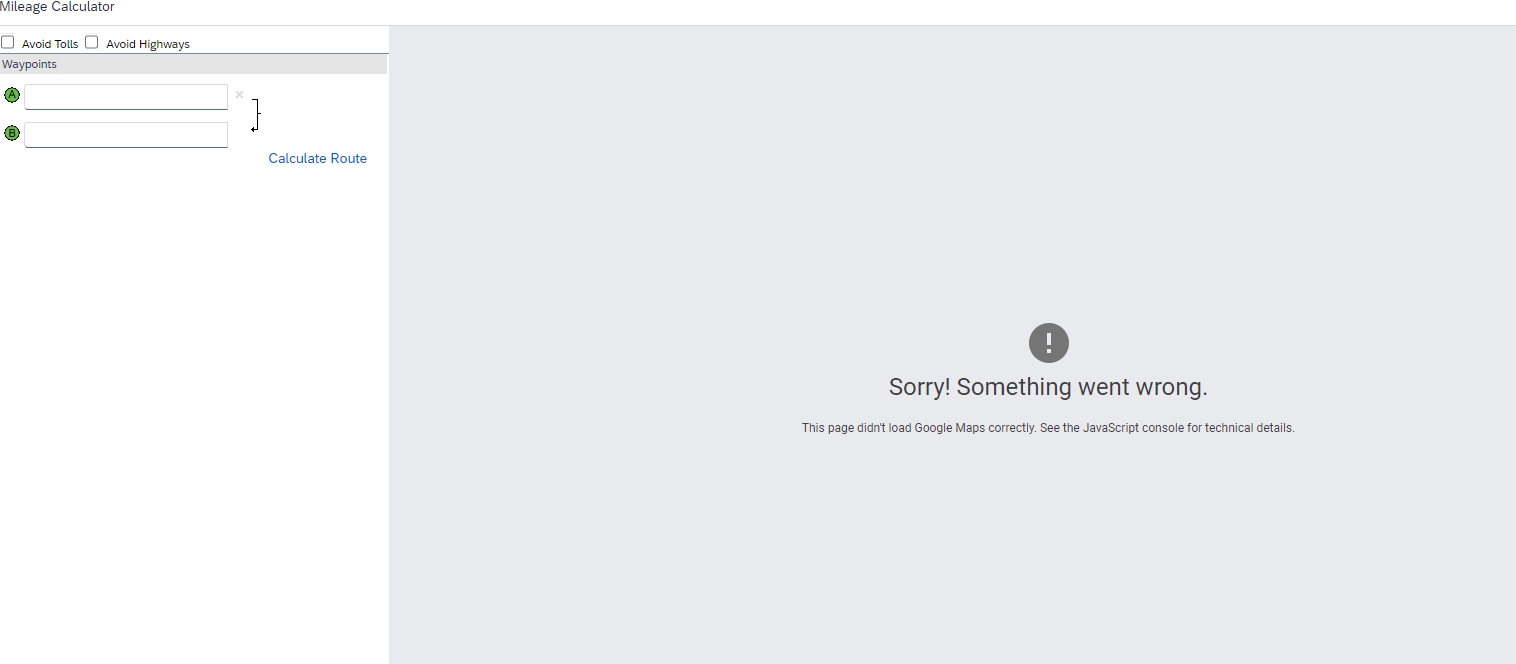The image size is (1516, 664).
Task: Remove waypoint A with the gray X
Action: pyautogui.click(x=239, y=95)
